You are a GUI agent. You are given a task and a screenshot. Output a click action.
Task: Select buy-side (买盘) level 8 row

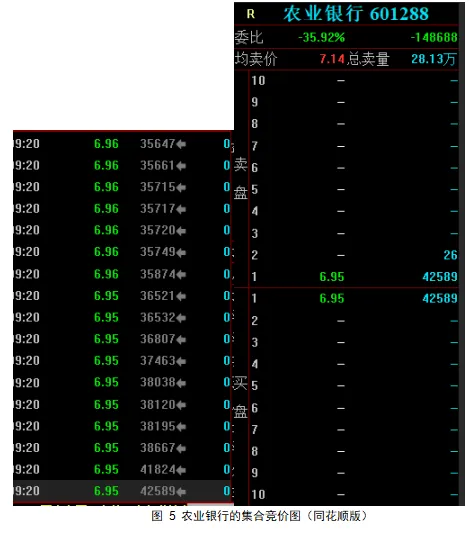click(354, 451)
